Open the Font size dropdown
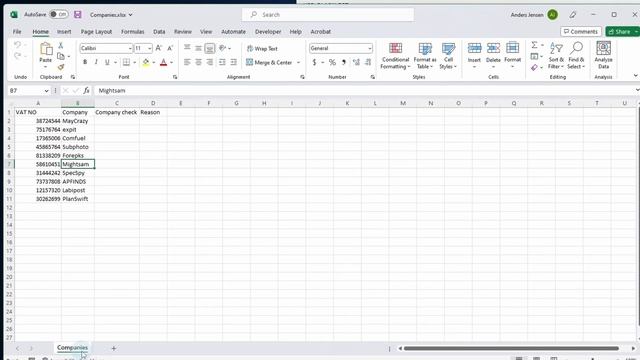640x360 pixels. coord(150,49)
